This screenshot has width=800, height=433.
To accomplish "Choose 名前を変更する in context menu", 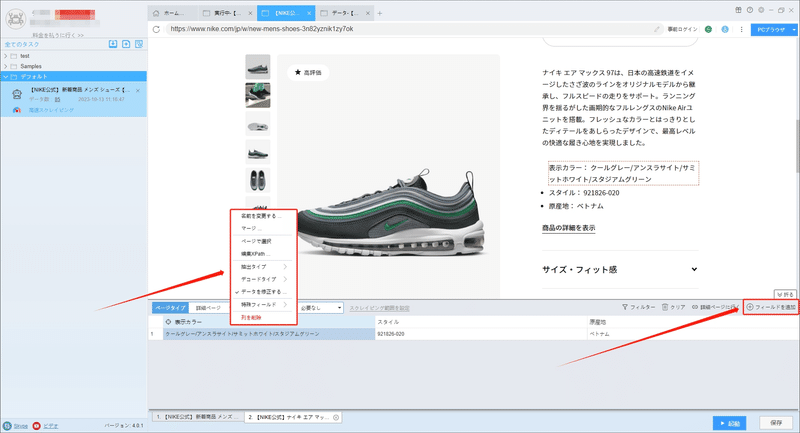I will (262, 216).
